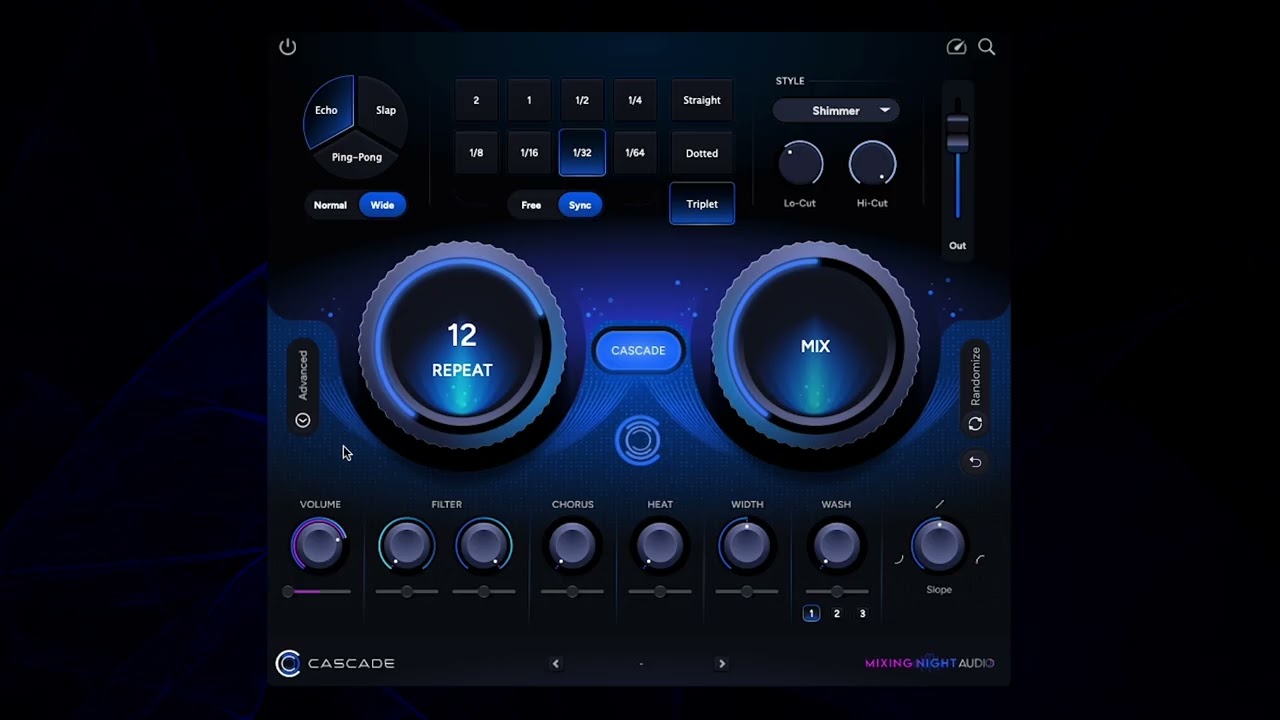
Task: Select Slap delay mode
Action: coord(384,110)
